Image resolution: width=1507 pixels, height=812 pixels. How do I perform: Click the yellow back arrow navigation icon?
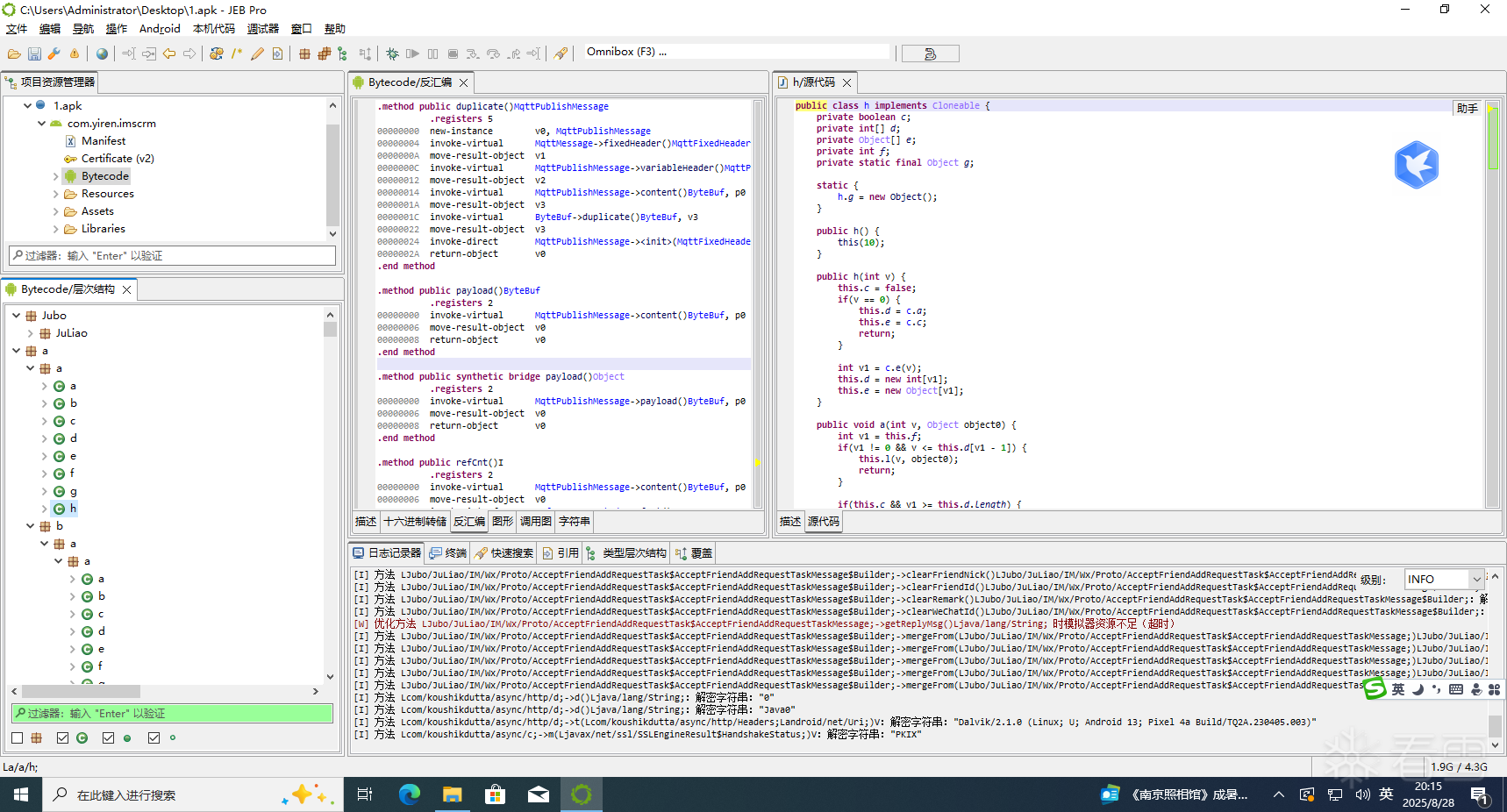tap(169, 53)
